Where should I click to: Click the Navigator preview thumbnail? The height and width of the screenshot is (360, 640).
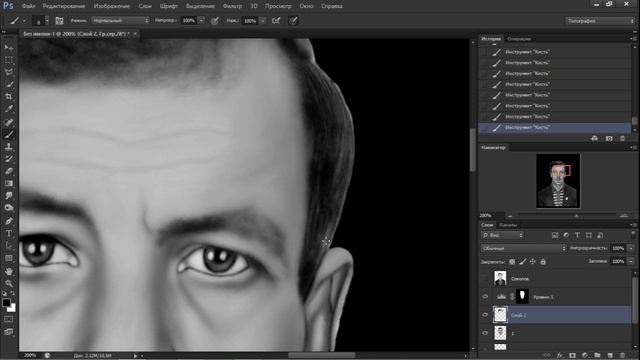point(558,181)
